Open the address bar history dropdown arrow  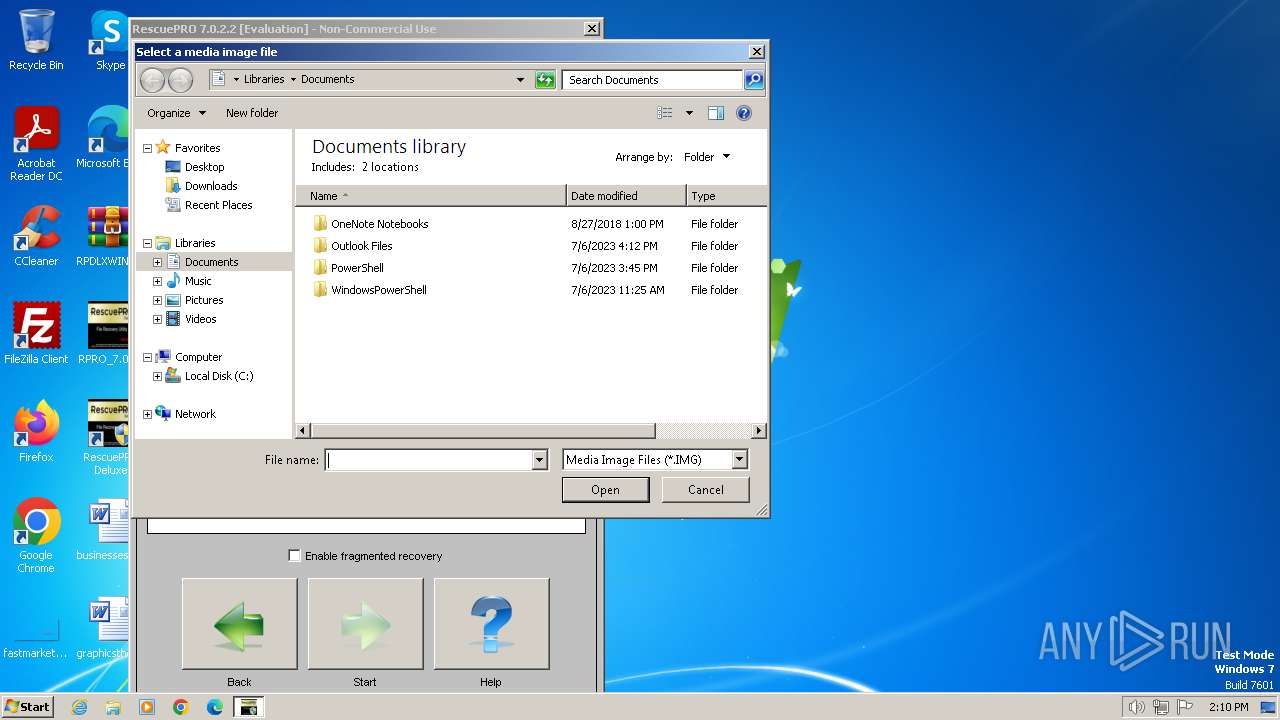(520, 80)
